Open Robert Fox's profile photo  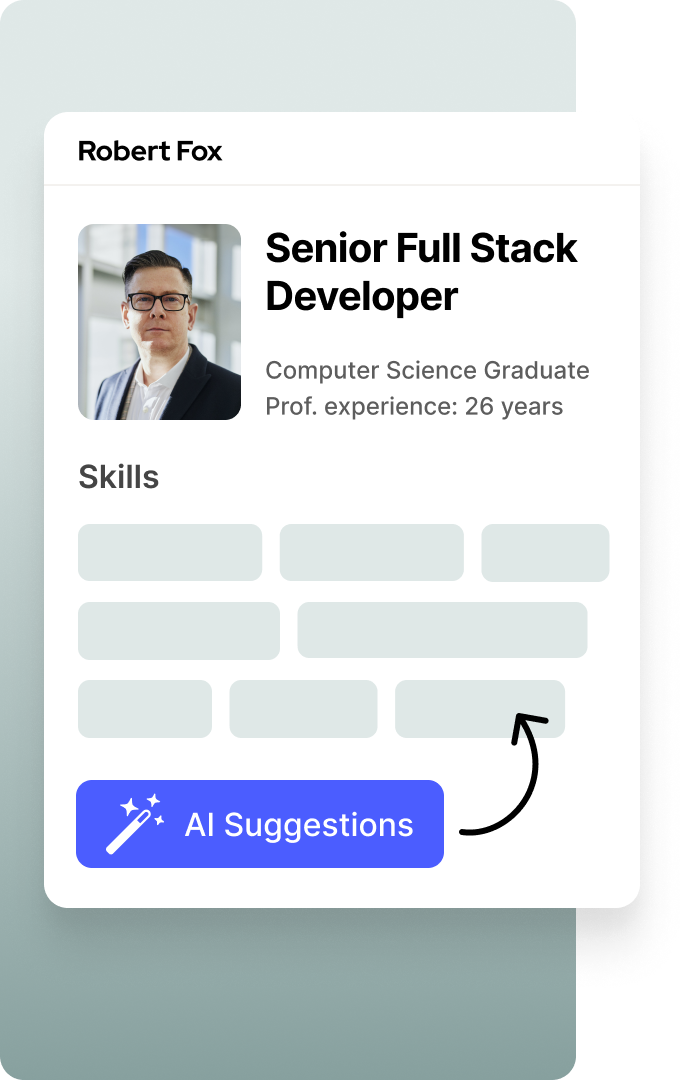[160, 322]
